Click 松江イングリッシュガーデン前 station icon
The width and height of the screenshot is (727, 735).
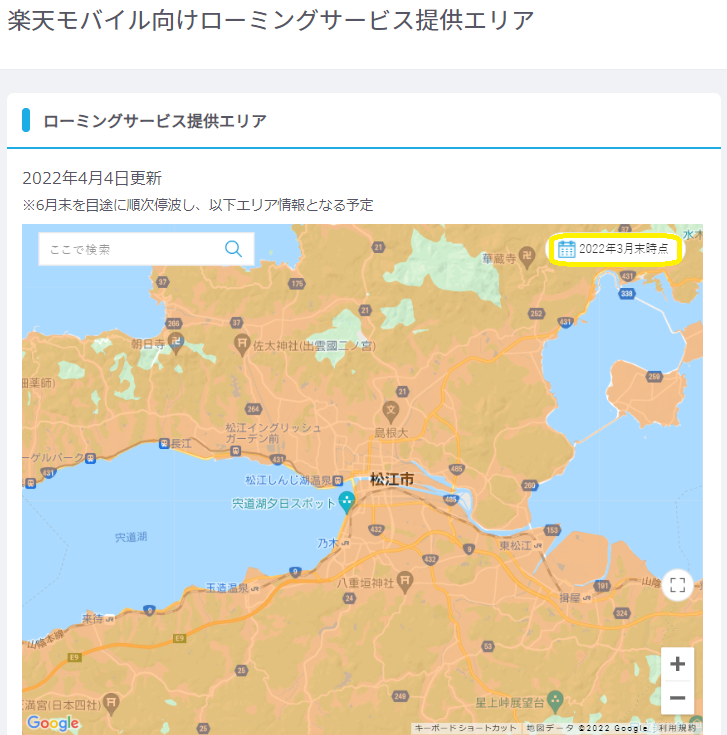pos(235,451)
